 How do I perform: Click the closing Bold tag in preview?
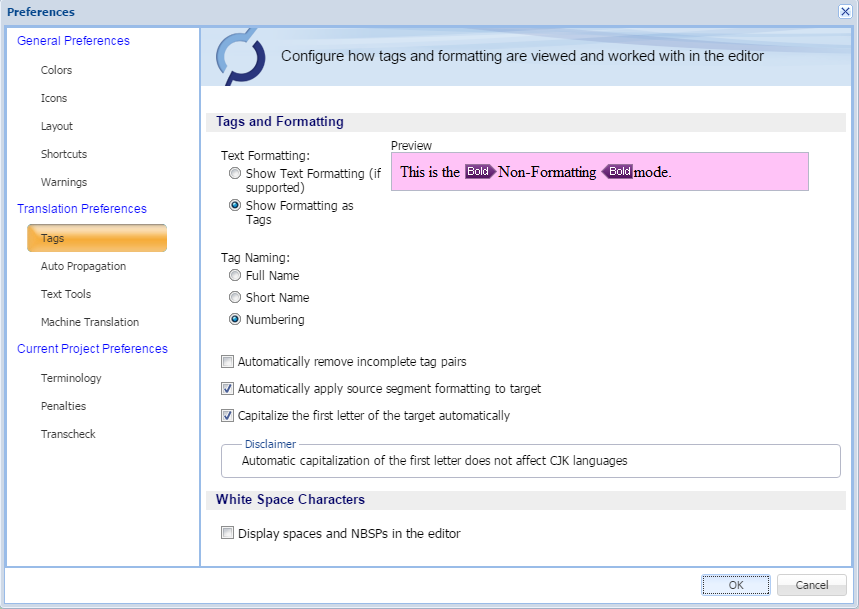pyautogui.click(x=617, y=171)
